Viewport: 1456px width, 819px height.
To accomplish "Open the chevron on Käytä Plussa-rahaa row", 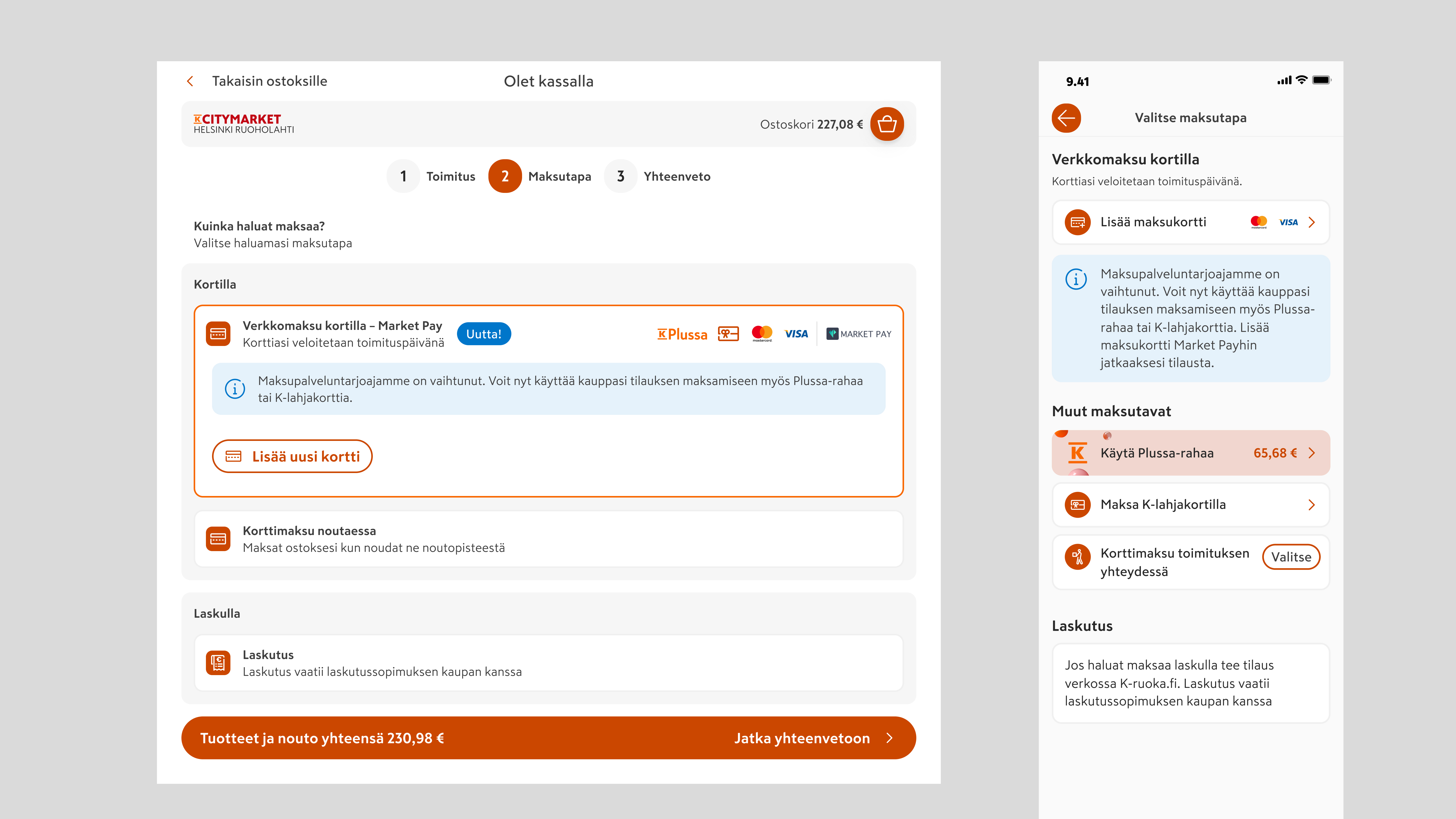I will (1311, 453).
